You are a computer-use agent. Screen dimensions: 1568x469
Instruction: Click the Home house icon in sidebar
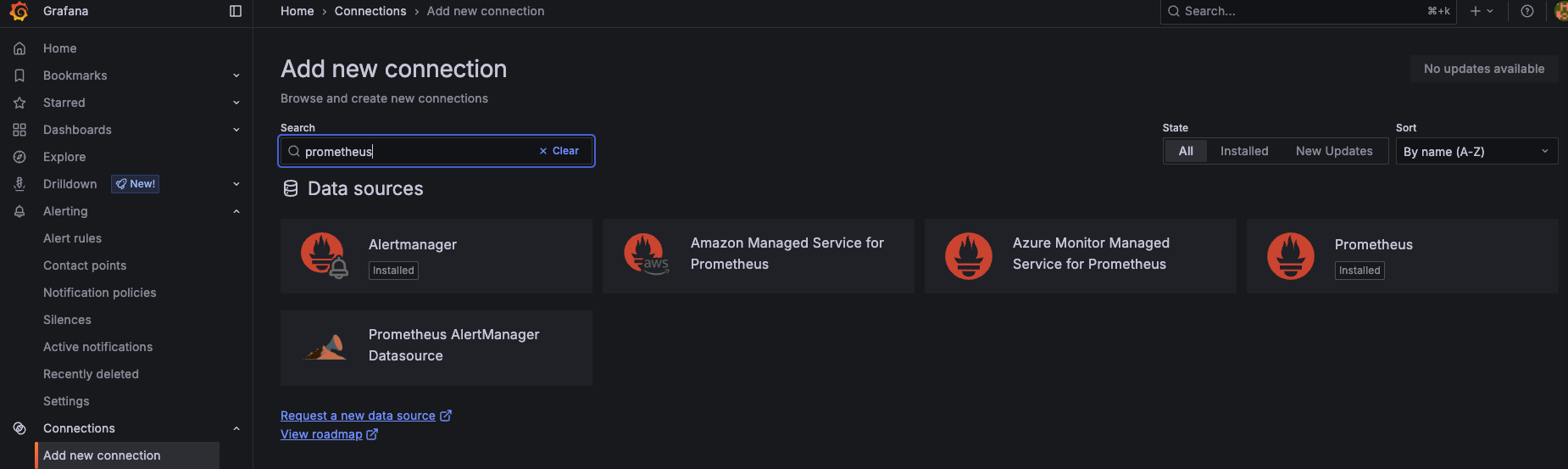pyautogui.click(x=19, y=48)
